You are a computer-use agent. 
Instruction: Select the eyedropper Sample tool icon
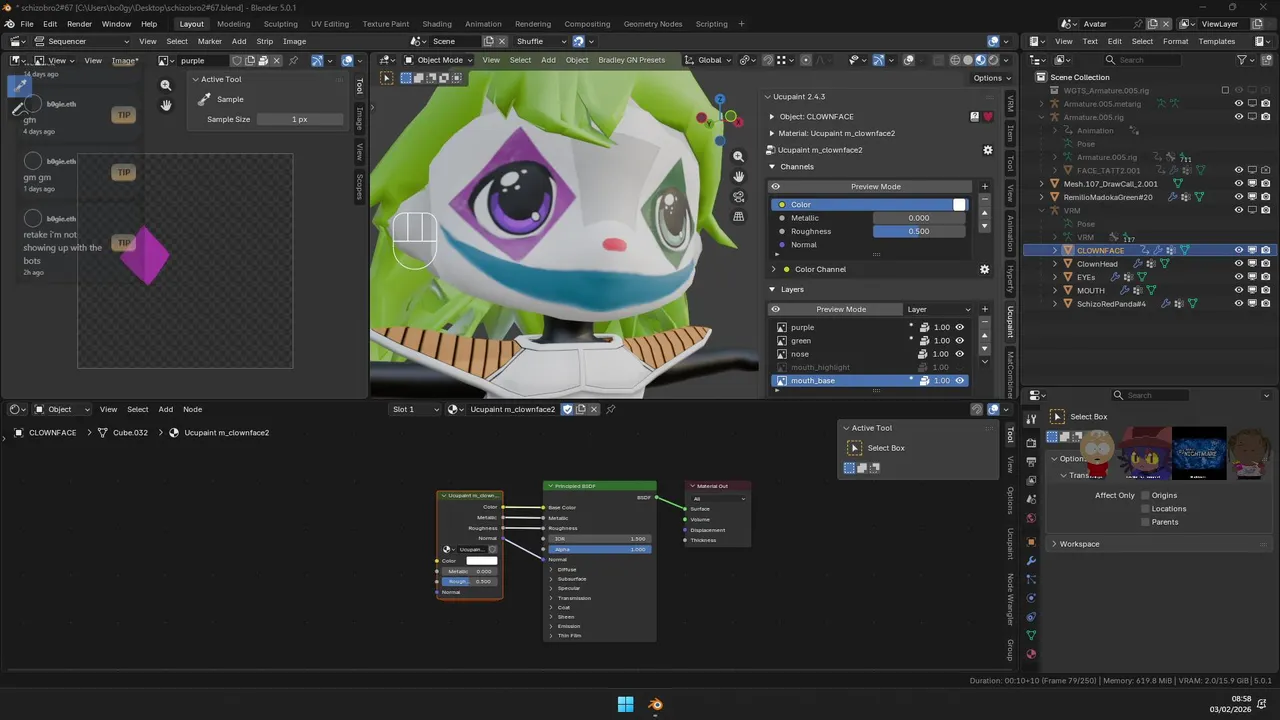(x=19, y=84)
